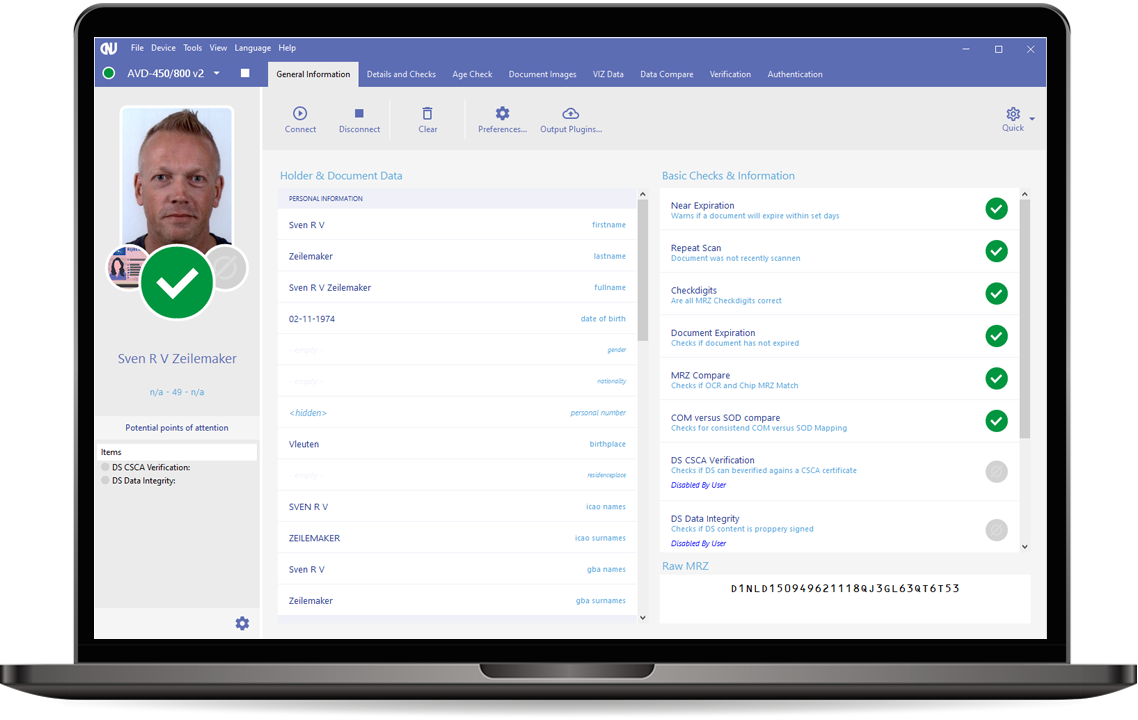Click the large green verification checkmark

(177, 282)
